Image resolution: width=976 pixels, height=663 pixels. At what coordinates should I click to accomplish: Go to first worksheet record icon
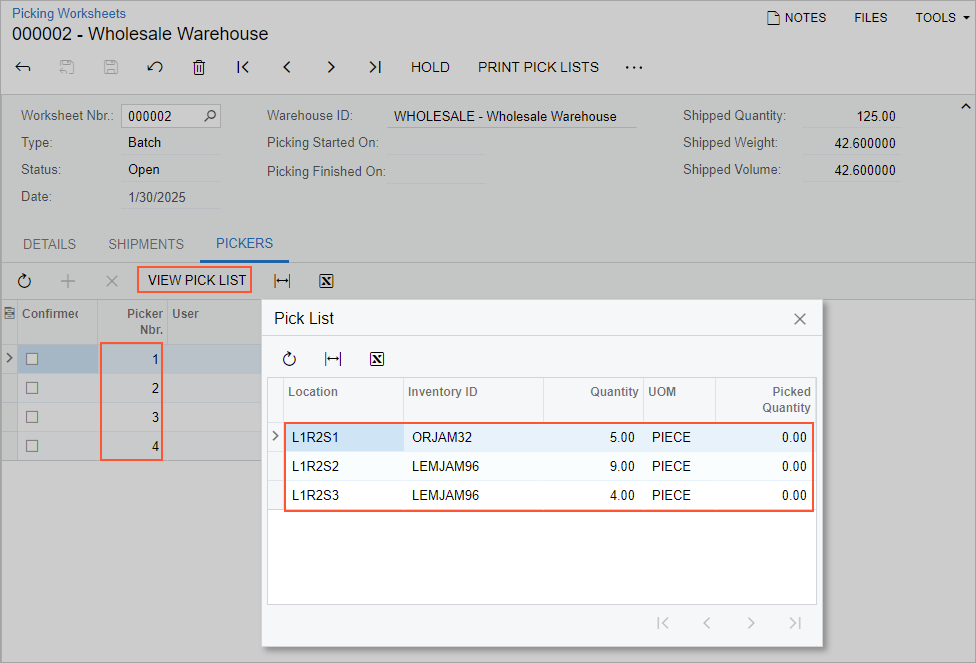coord(243,67)
